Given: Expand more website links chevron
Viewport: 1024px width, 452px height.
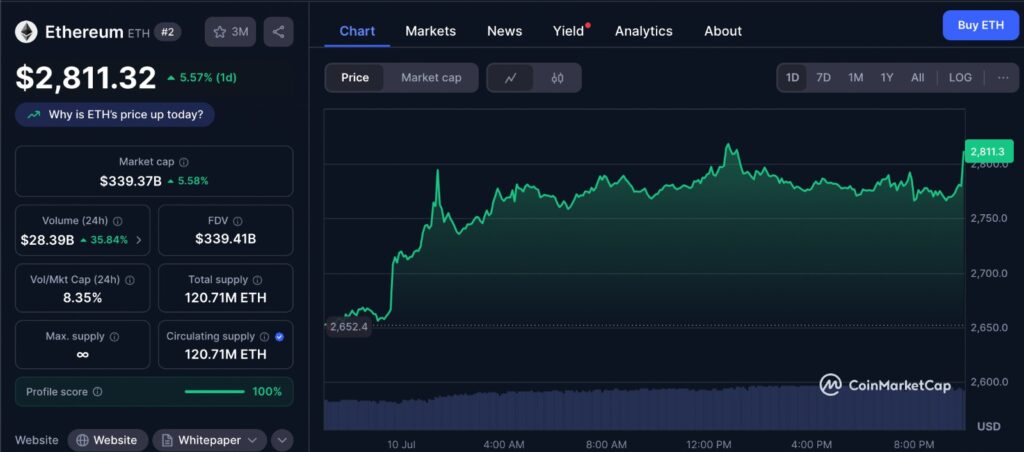Looking at the screenshot, I should [281, 440].
